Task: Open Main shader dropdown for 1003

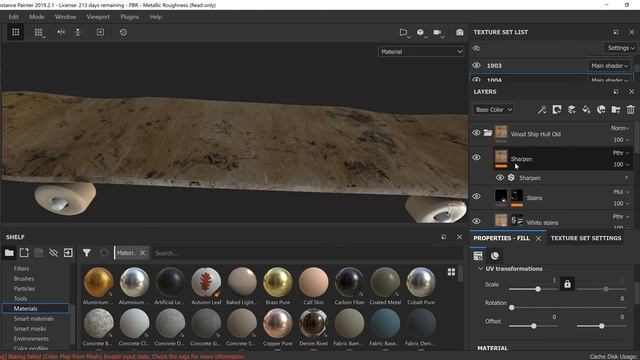Action: pos(609,66)
